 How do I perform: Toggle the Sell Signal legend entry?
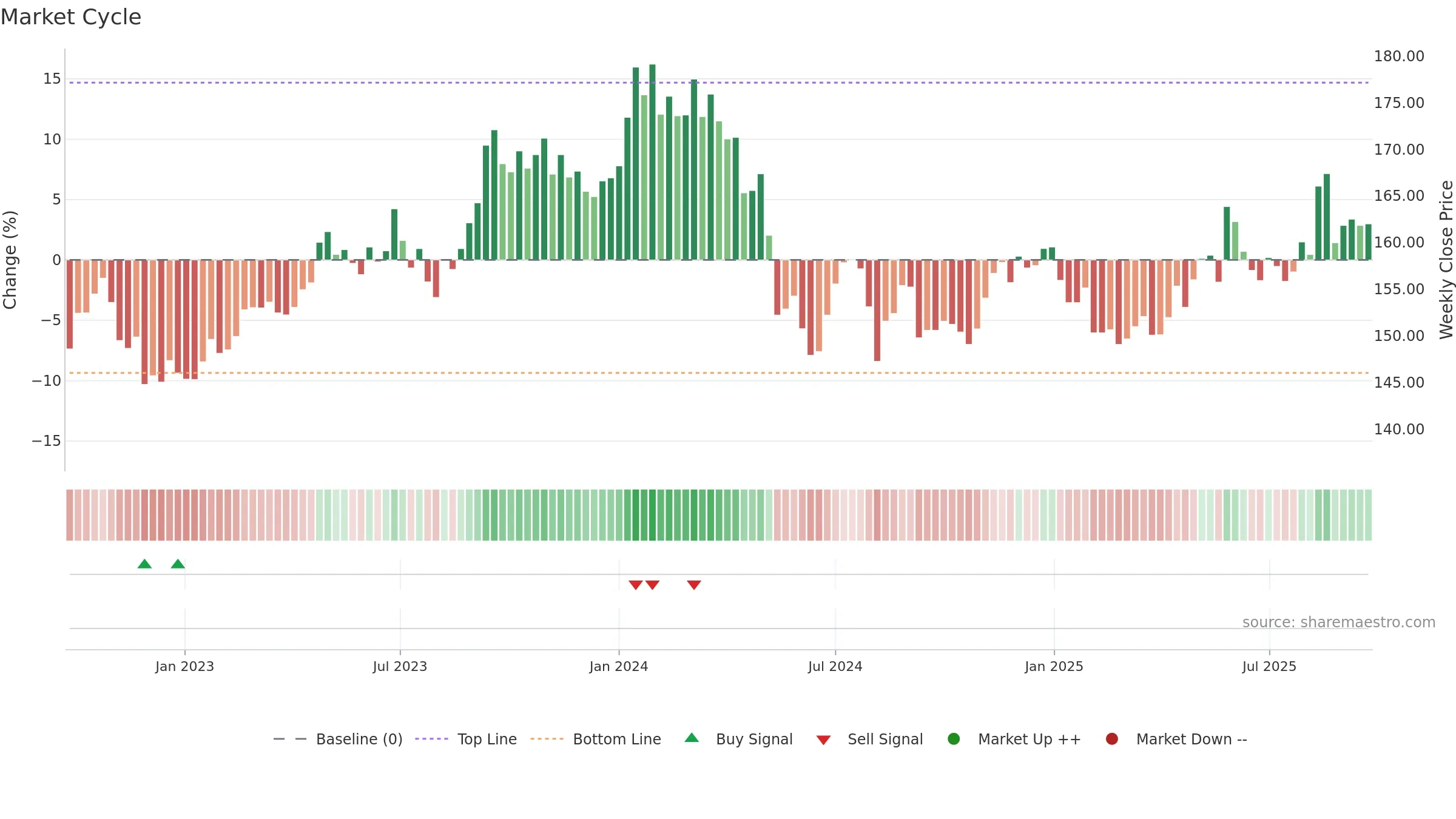click(x=869, y=739)
